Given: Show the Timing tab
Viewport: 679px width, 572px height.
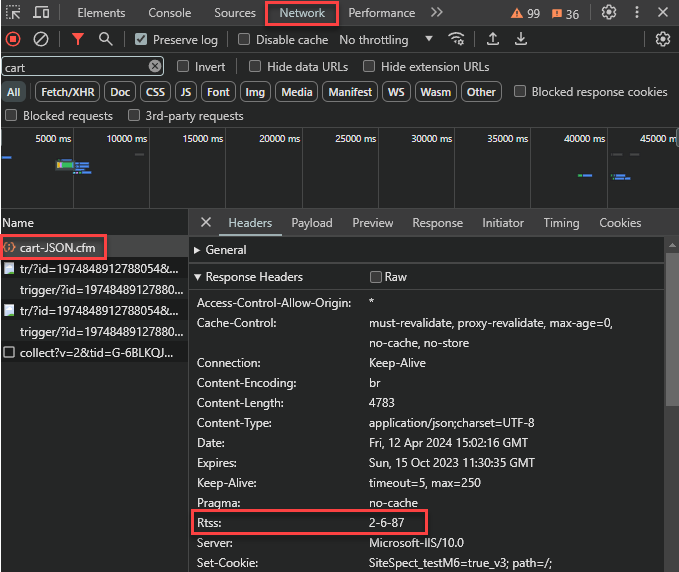Looking at the screenshot, I should [561, 223].
